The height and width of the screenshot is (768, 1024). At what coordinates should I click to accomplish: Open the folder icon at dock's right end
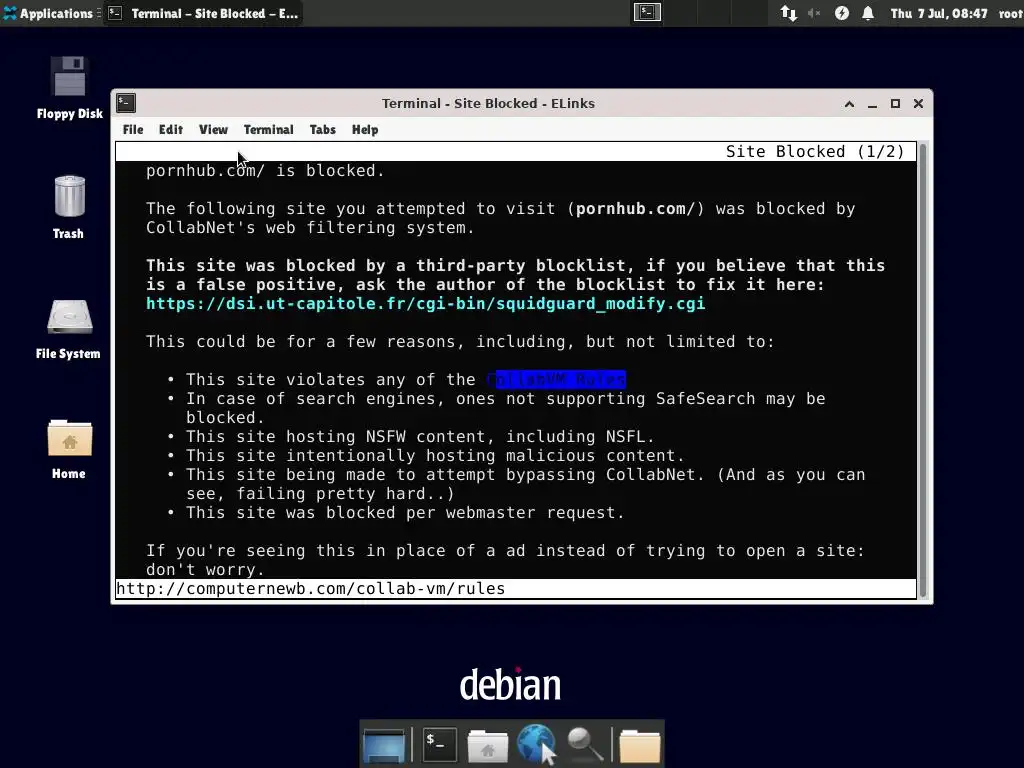[639, 745]
